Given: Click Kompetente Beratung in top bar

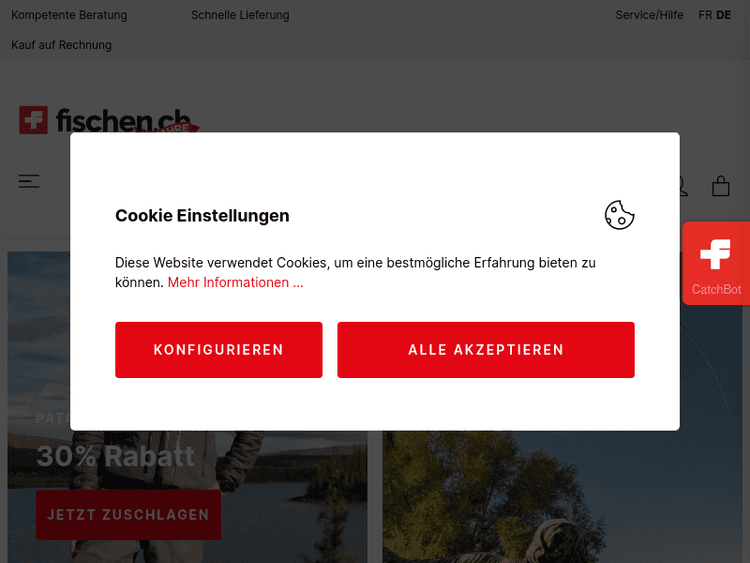Looking at the screenshot, I should pos(69,15).
